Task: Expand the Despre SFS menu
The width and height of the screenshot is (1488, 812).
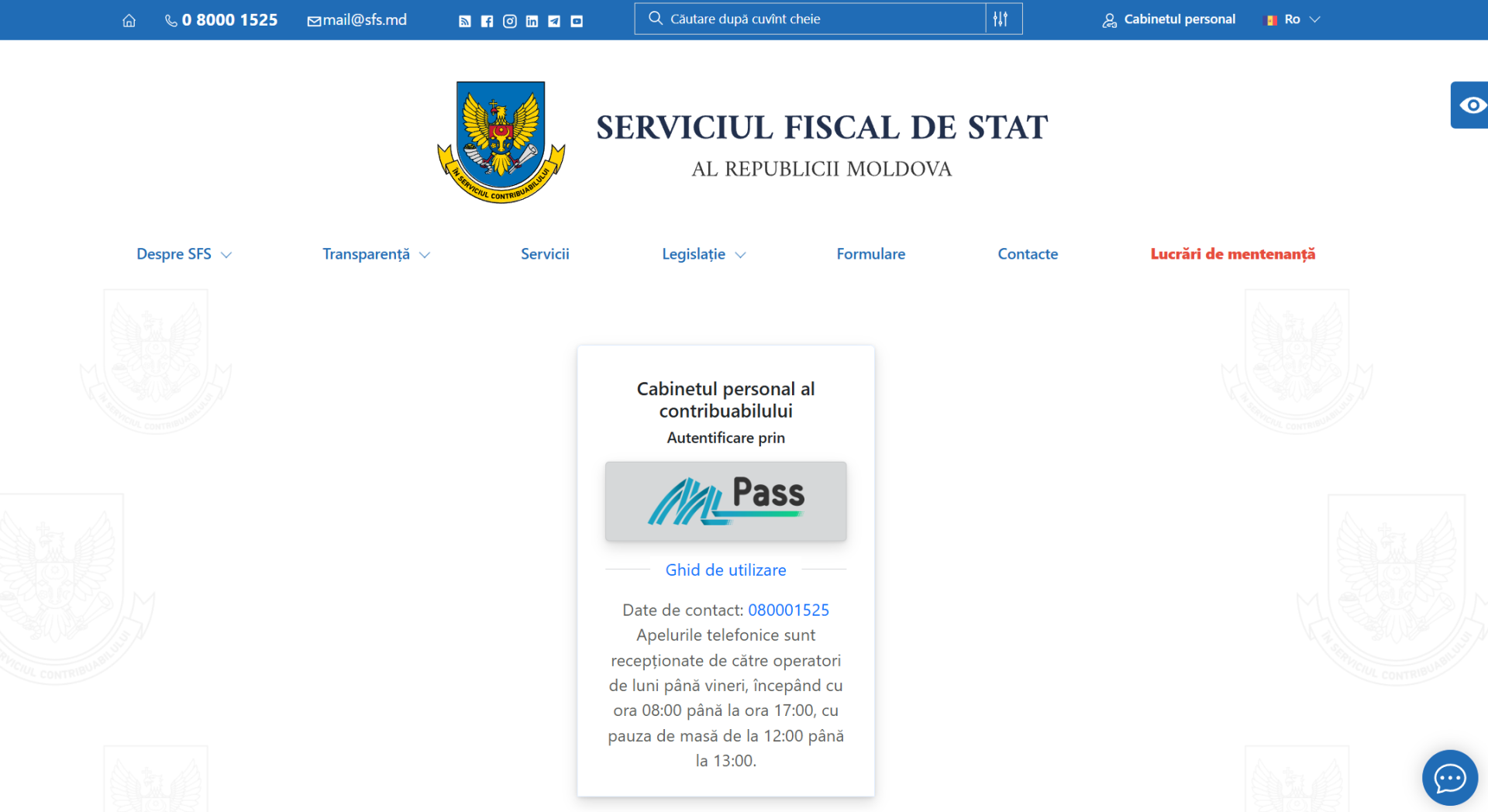Action: pos(184,254)
